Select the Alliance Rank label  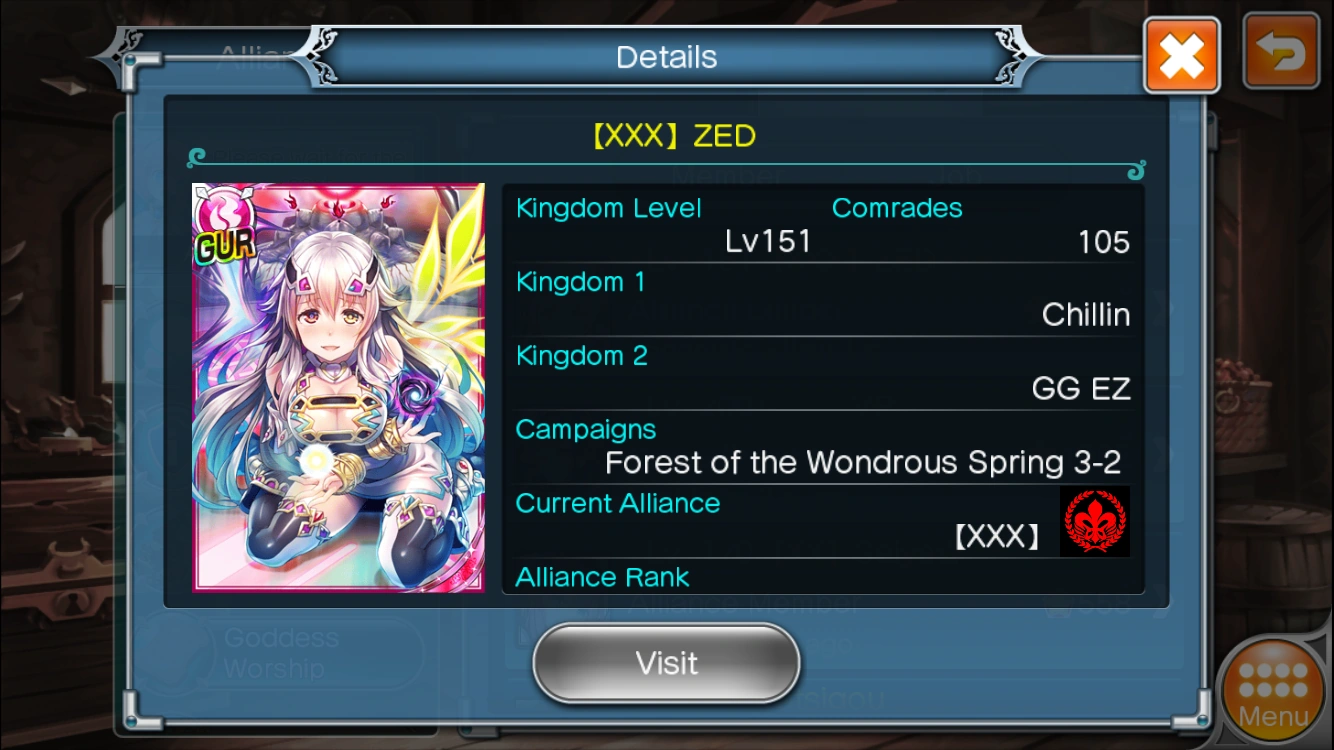pos(602,577)
